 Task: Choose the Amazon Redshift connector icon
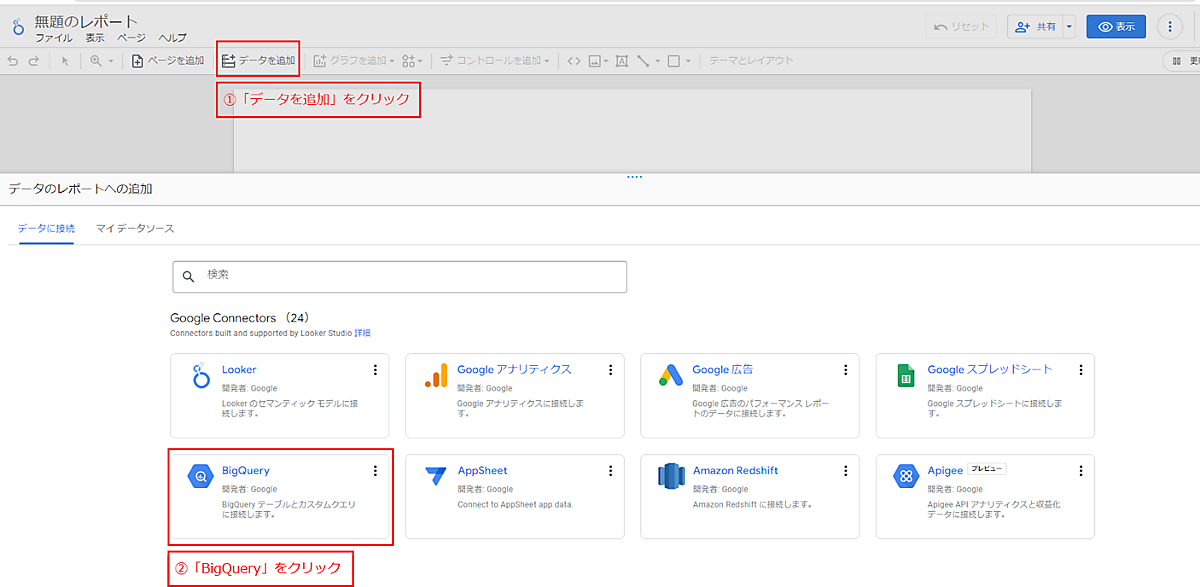[670, 477]
